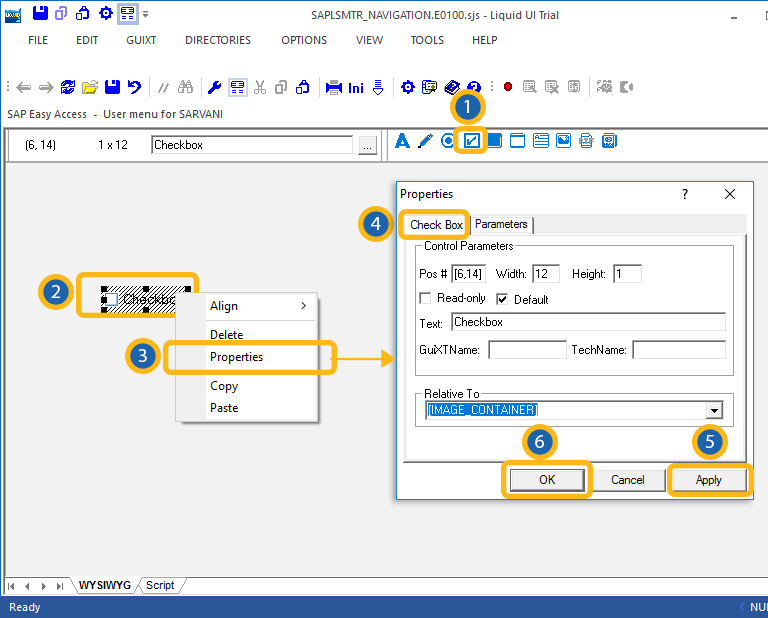Select the Checkbox tool in element toolbar
This screenshot has height=618, width=768.
470,141
